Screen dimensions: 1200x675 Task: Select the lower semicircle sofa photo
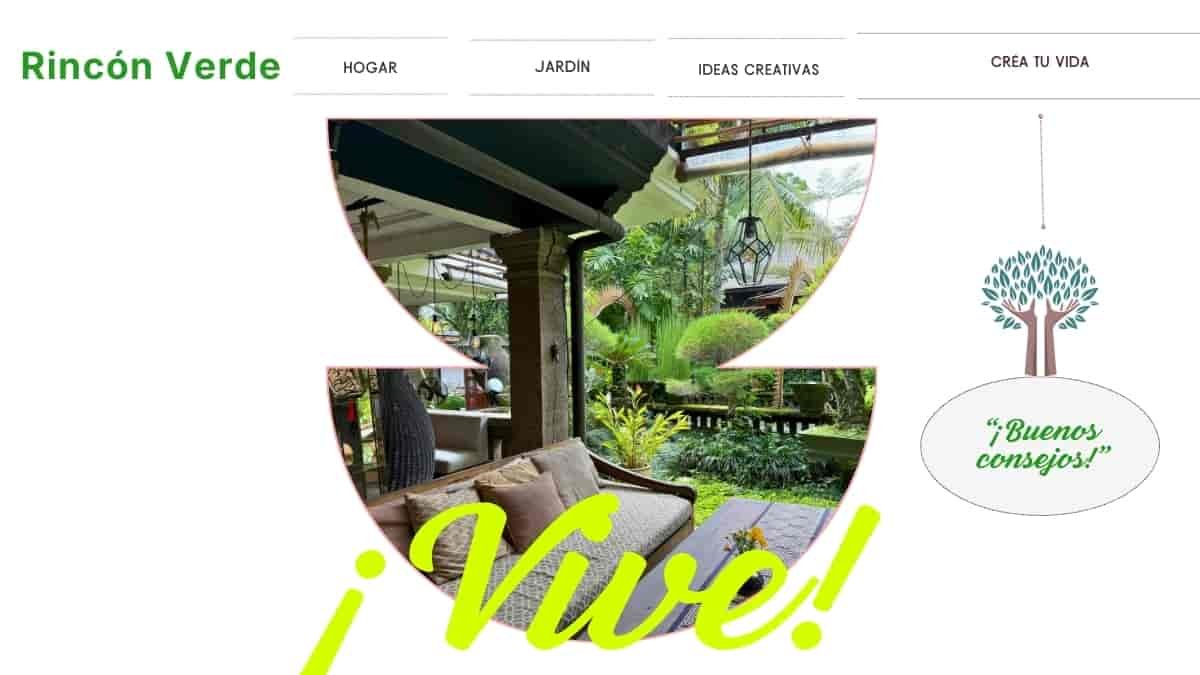click(602, 500)
